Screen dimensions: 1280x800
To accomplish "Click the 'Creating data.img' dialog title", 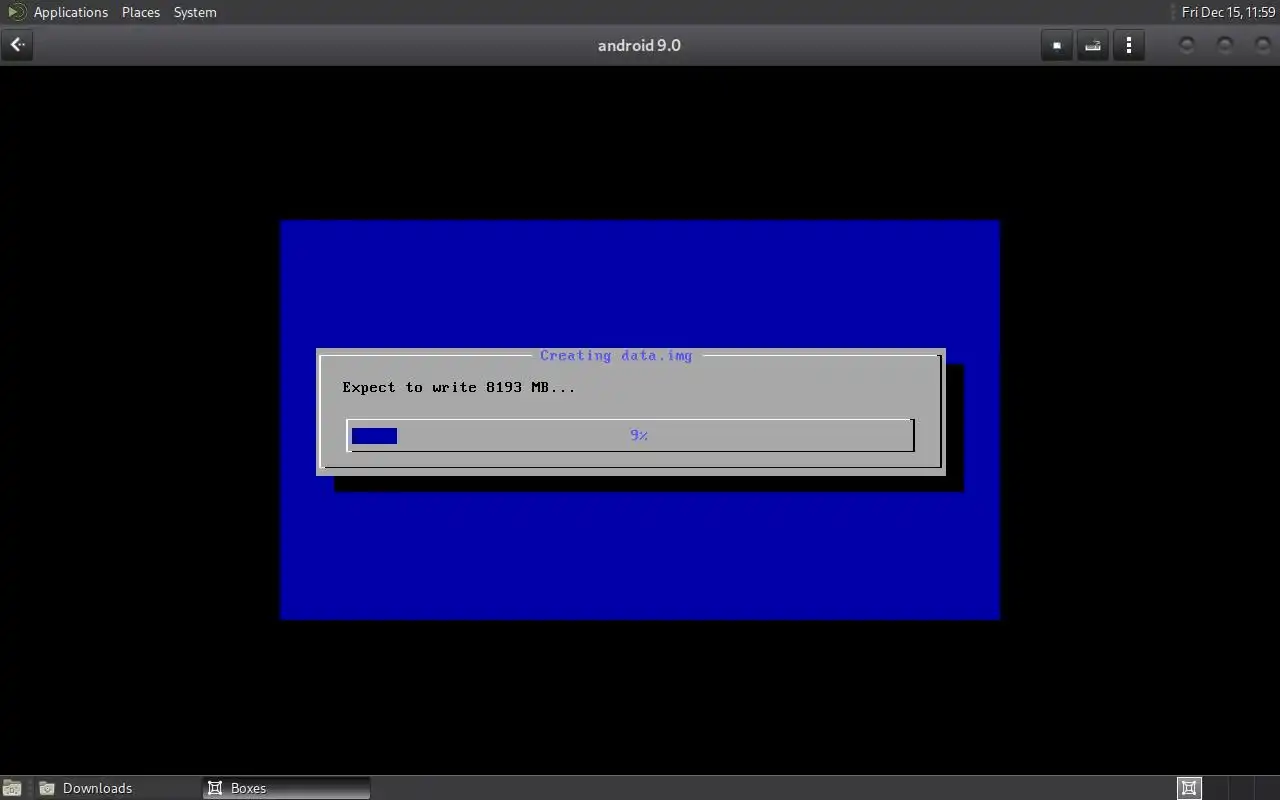I will pyautogui.click(x=616, y=355).
